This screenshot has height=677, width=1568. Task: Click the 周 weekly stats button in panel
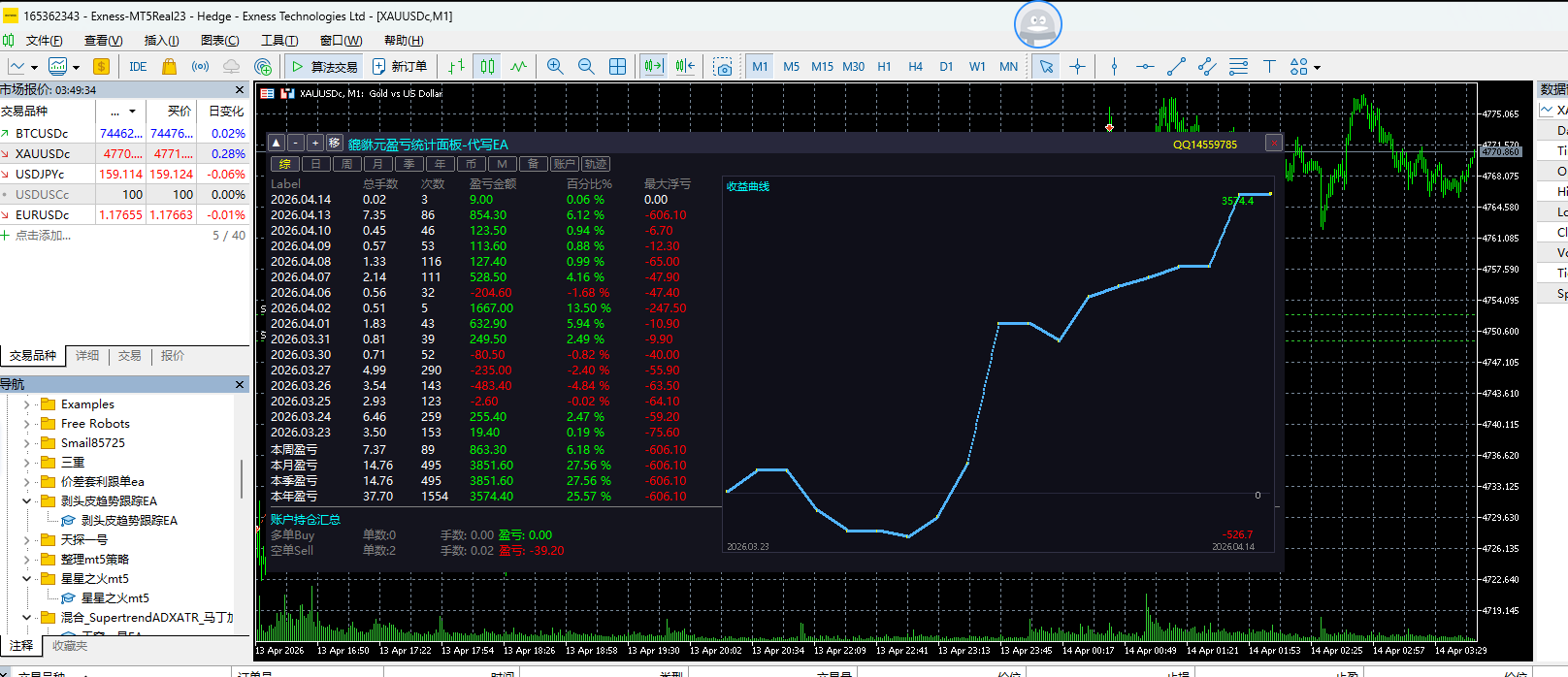(346, 164)
